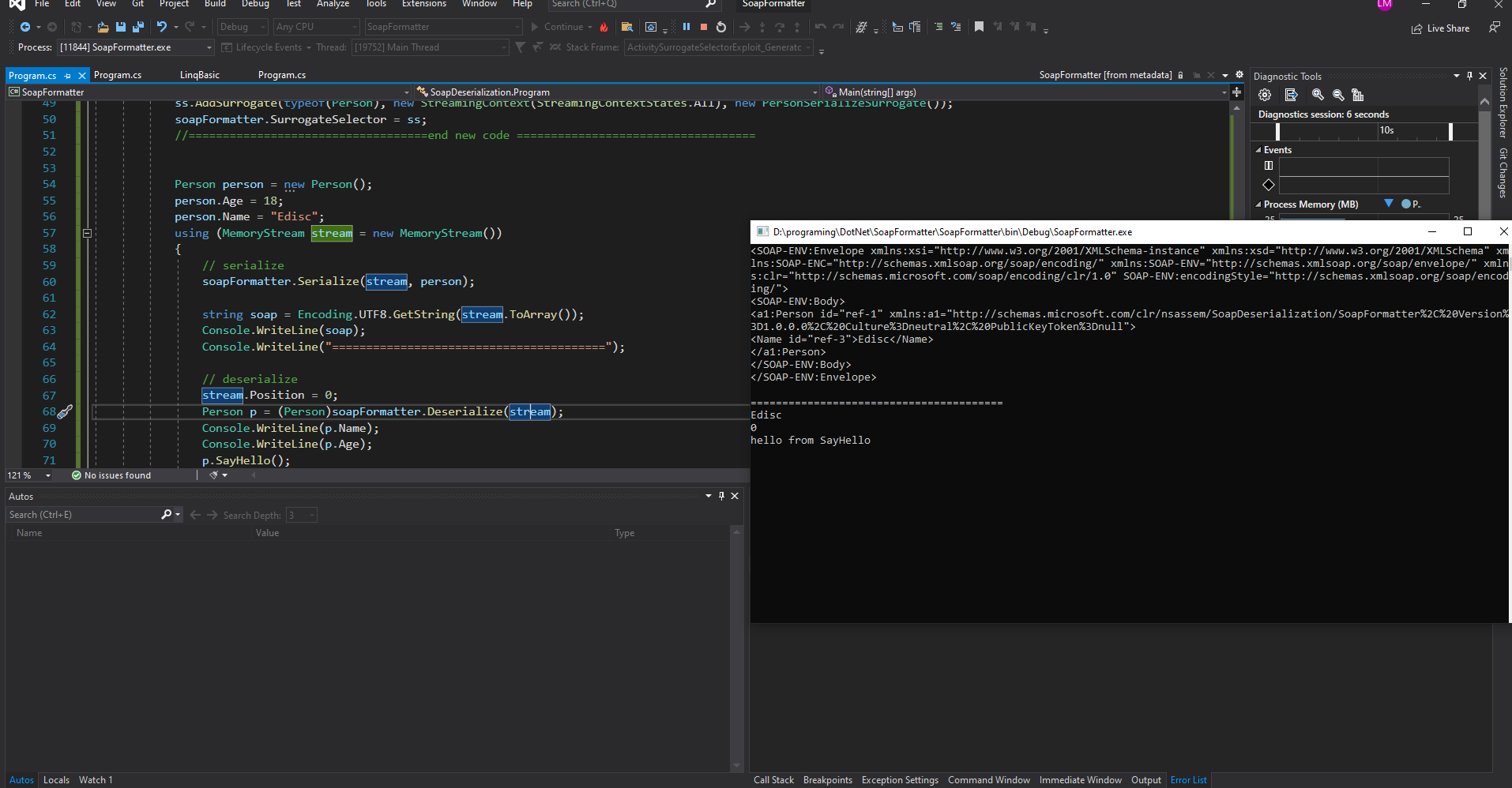Toggle bookmark icon in toolbar
1512x788 pixels.
979,27
